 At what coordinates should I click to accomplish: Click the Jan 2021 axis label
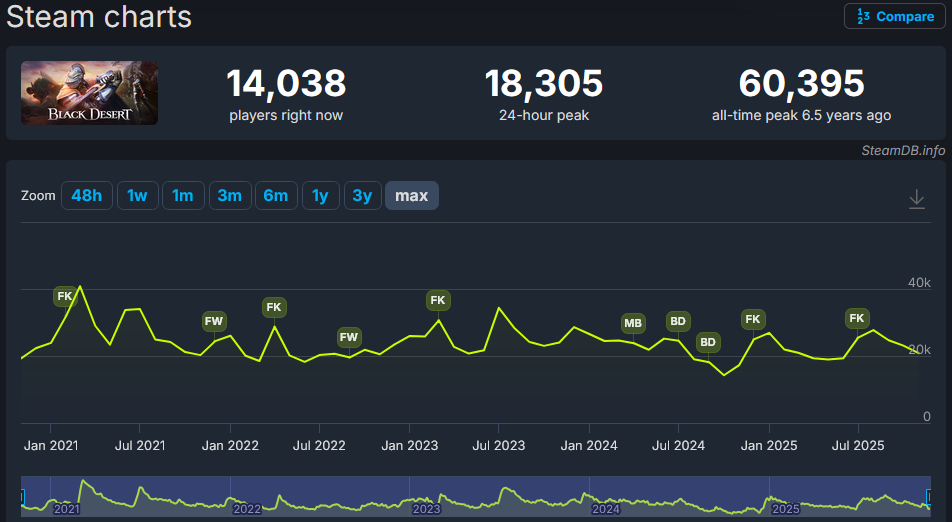[51, 446]
